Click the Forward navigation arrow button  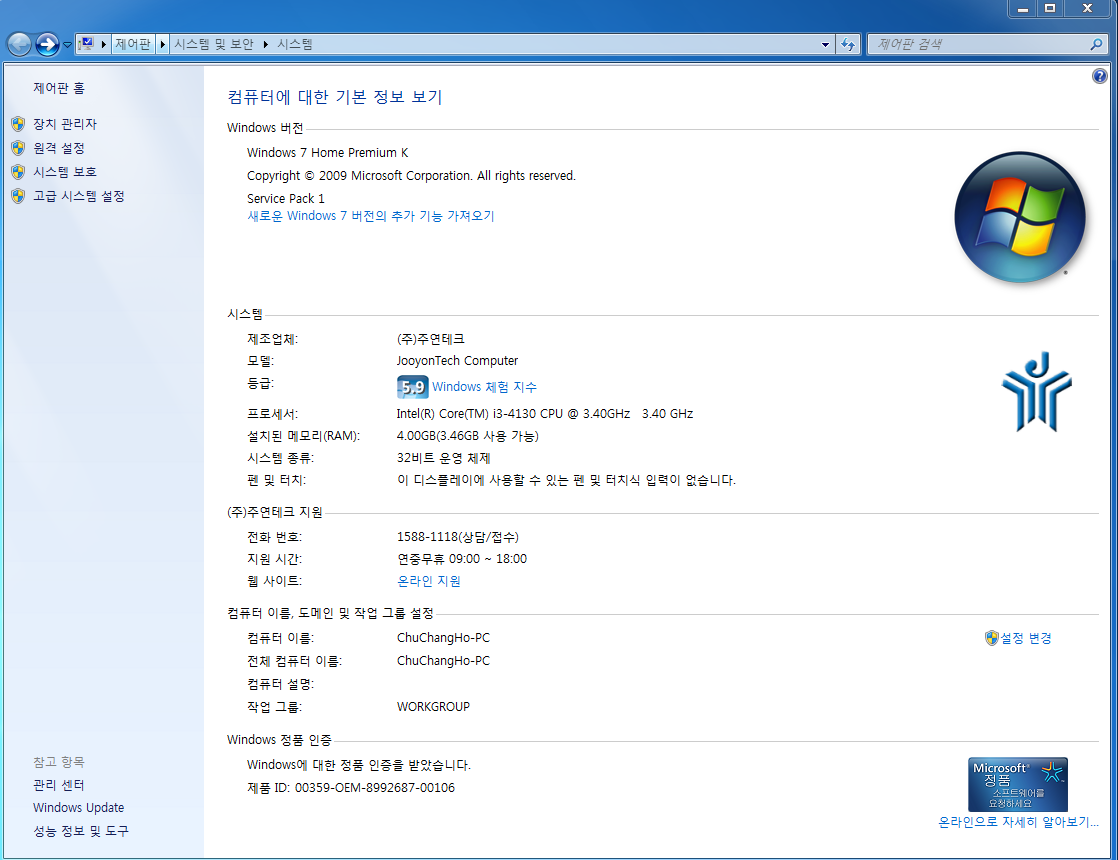coord(48,44)
